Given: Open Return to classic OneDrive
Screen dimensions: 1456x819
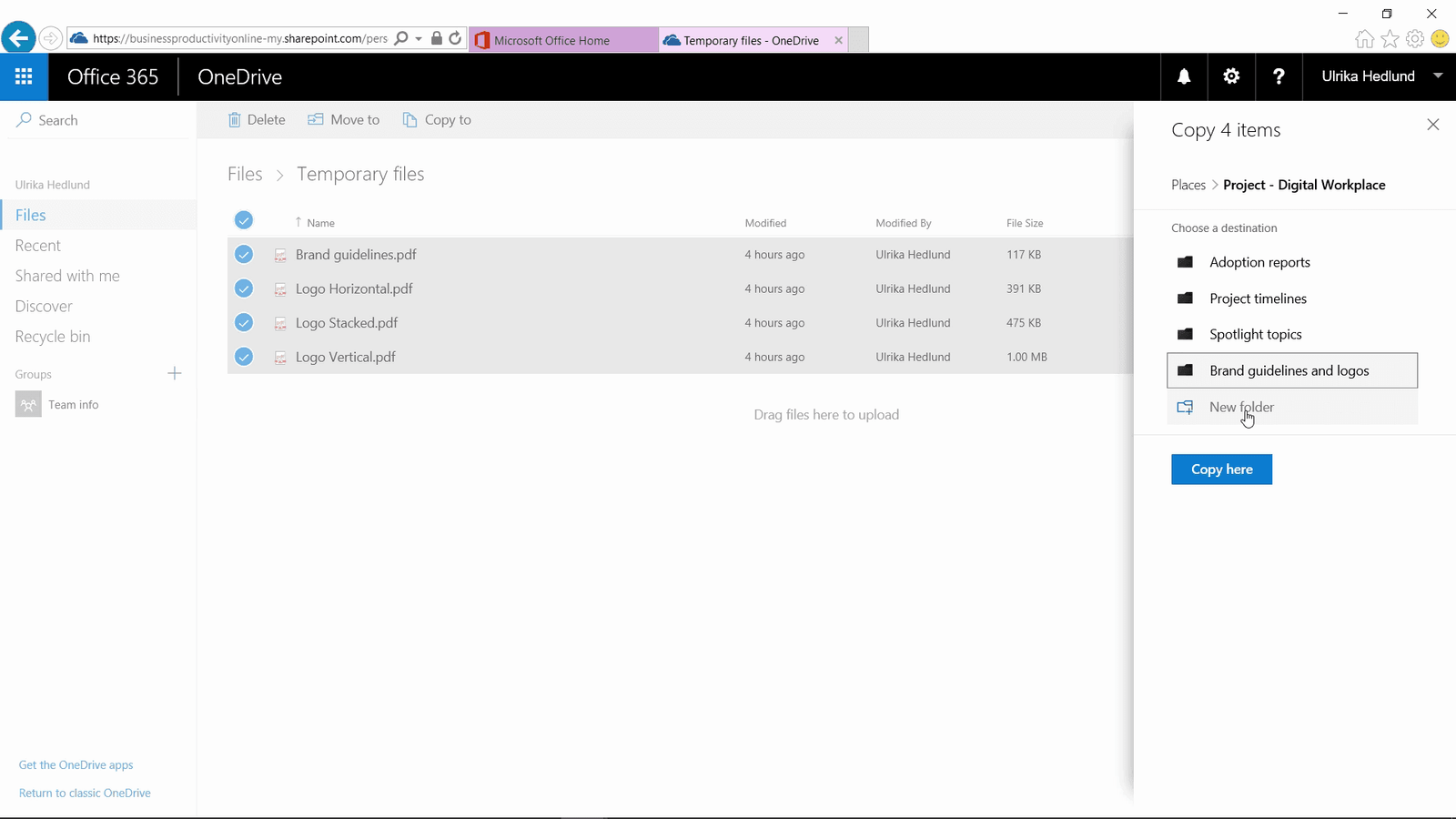Looking at the screenshot, I should 85,793.
